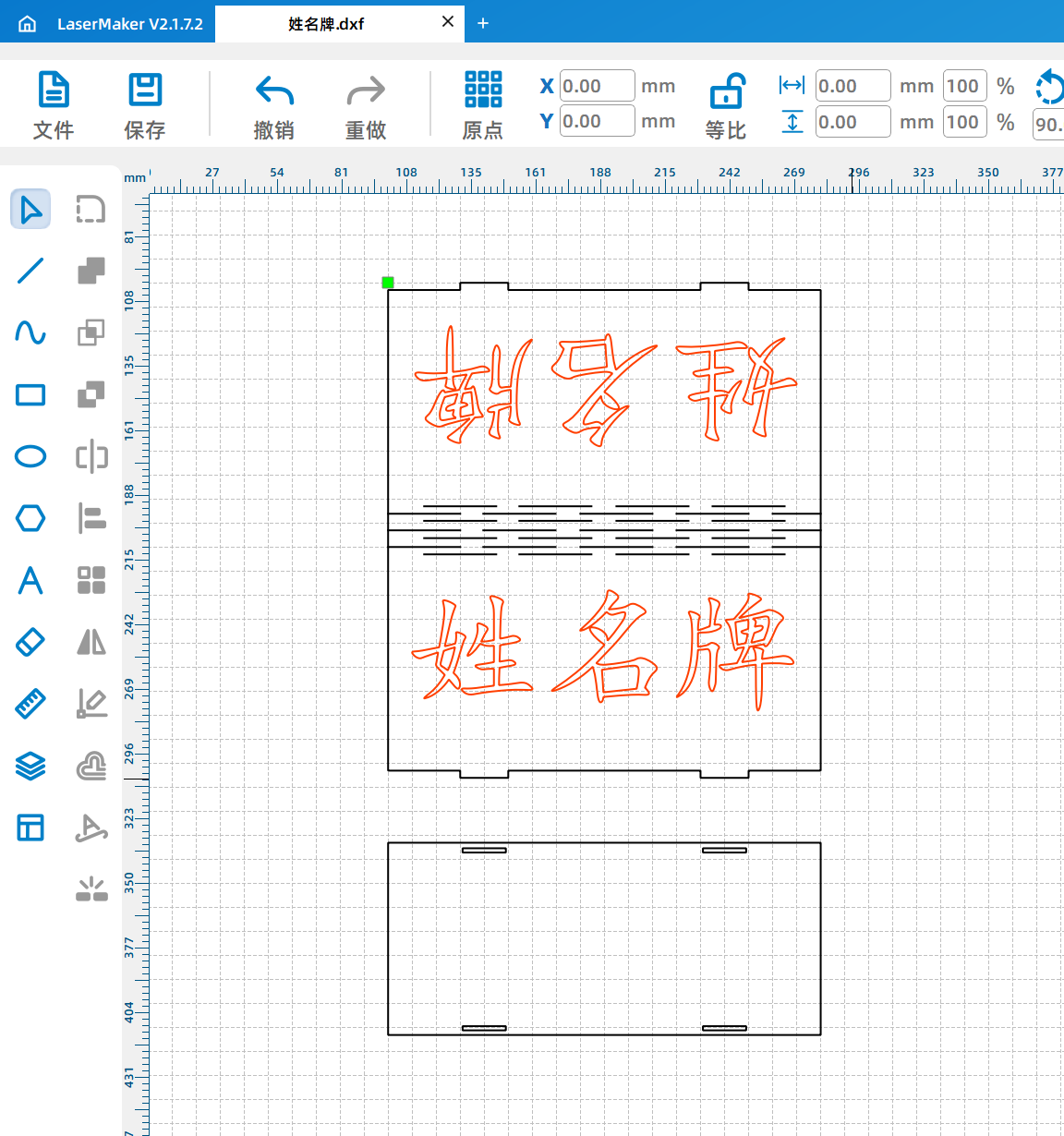Click the heart outline offset icon
This screenshot has width=1064, height=1136.
[x=91, y=766]
